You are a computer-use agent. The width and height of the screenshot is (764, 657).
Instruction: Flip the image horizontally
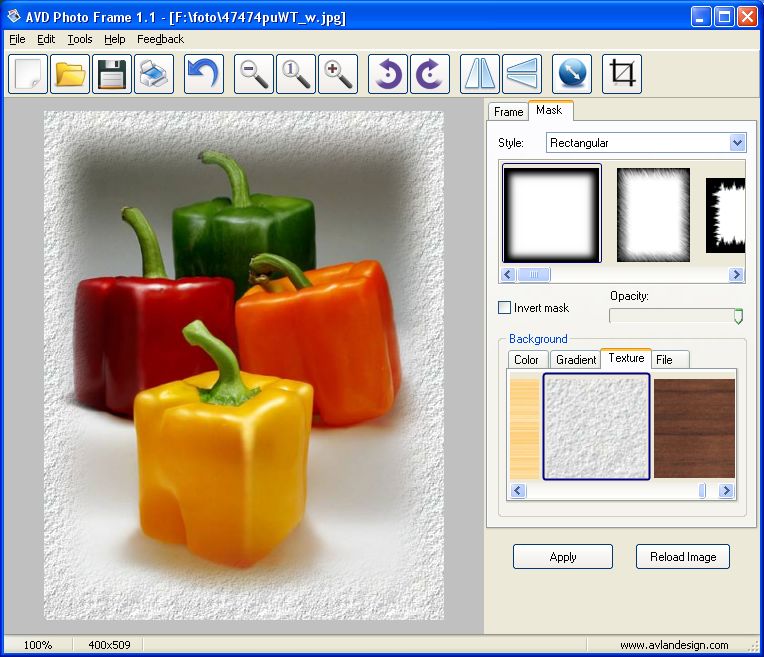pos(480,75)
